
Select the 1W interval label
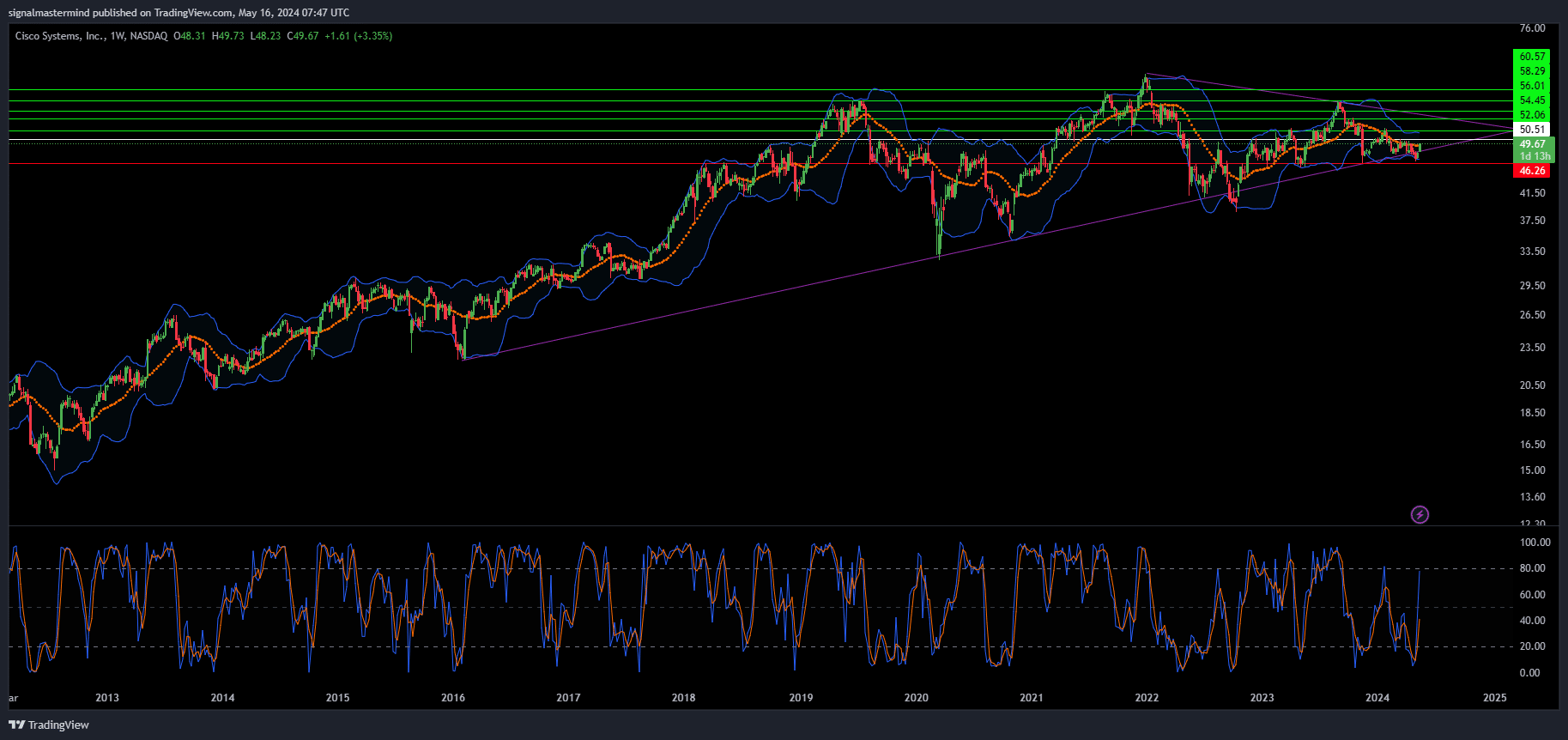118,36
